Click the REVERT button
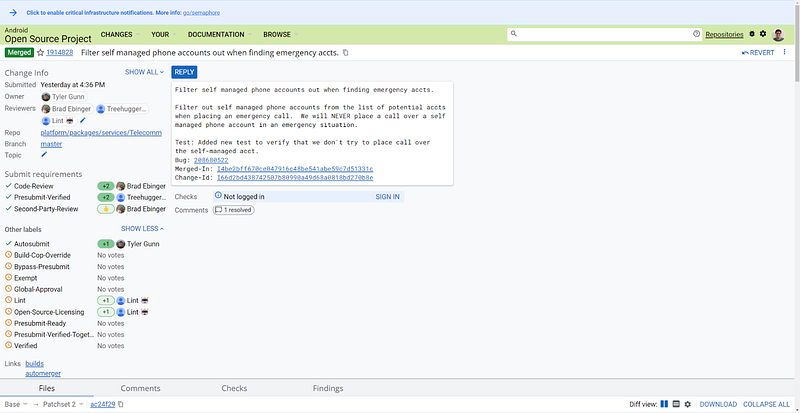 [x=758, y=53]
